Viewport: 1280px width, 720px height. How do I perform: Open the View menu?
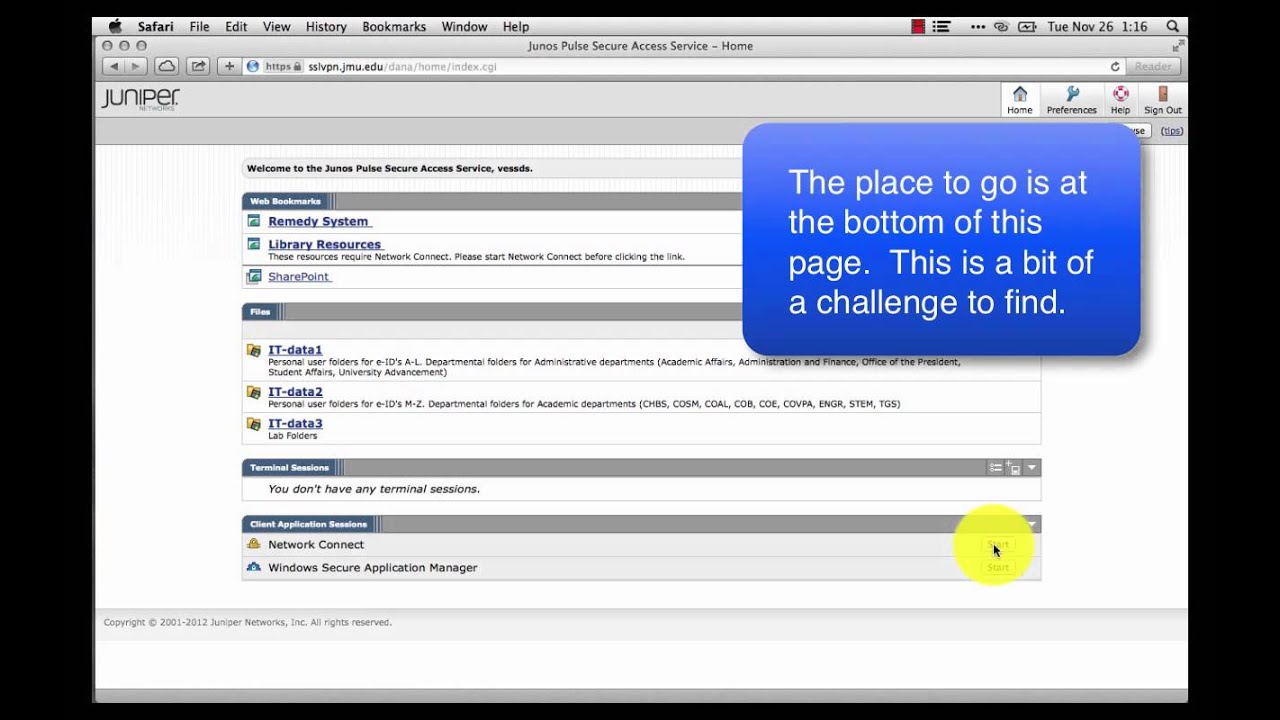click(277, 27)
